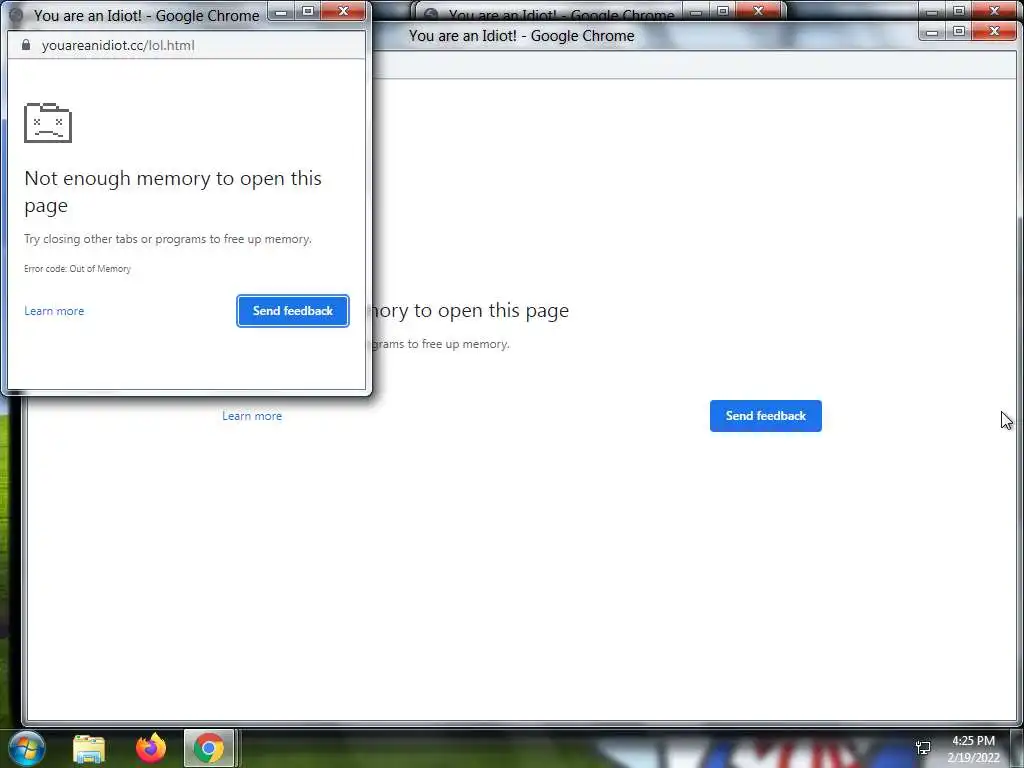Open Learn more link in small front window
This screenshot has width=1024, height=768.
54,311
